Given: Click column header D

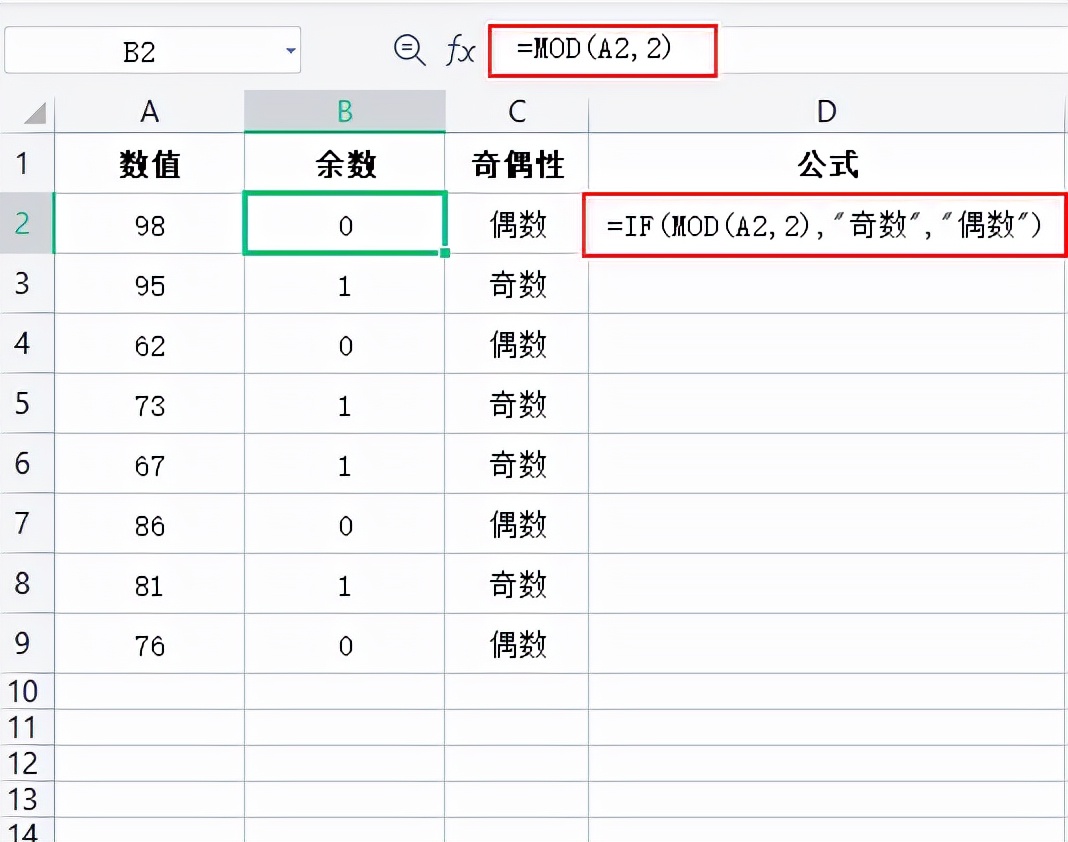Looking at the screenshot, I should click(825, 112).
